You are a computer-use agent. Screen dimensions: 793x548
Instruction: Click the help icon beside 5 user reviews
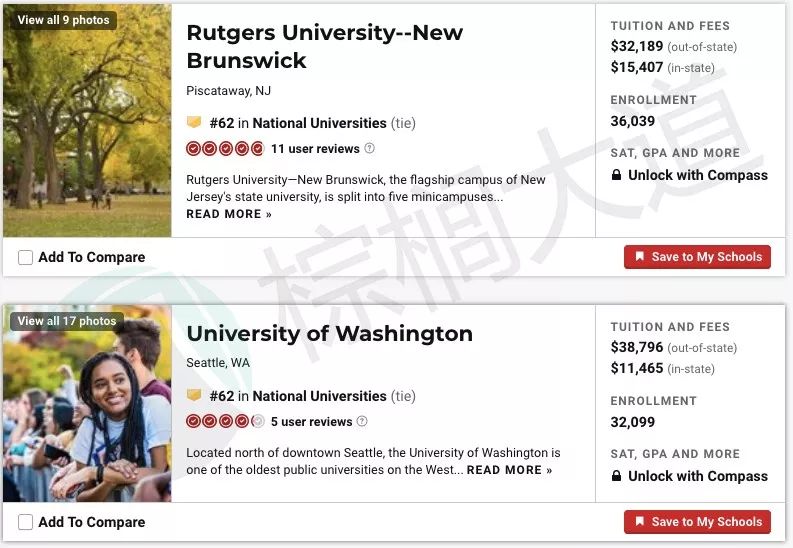pyautogui.click(x=362, y=422)
